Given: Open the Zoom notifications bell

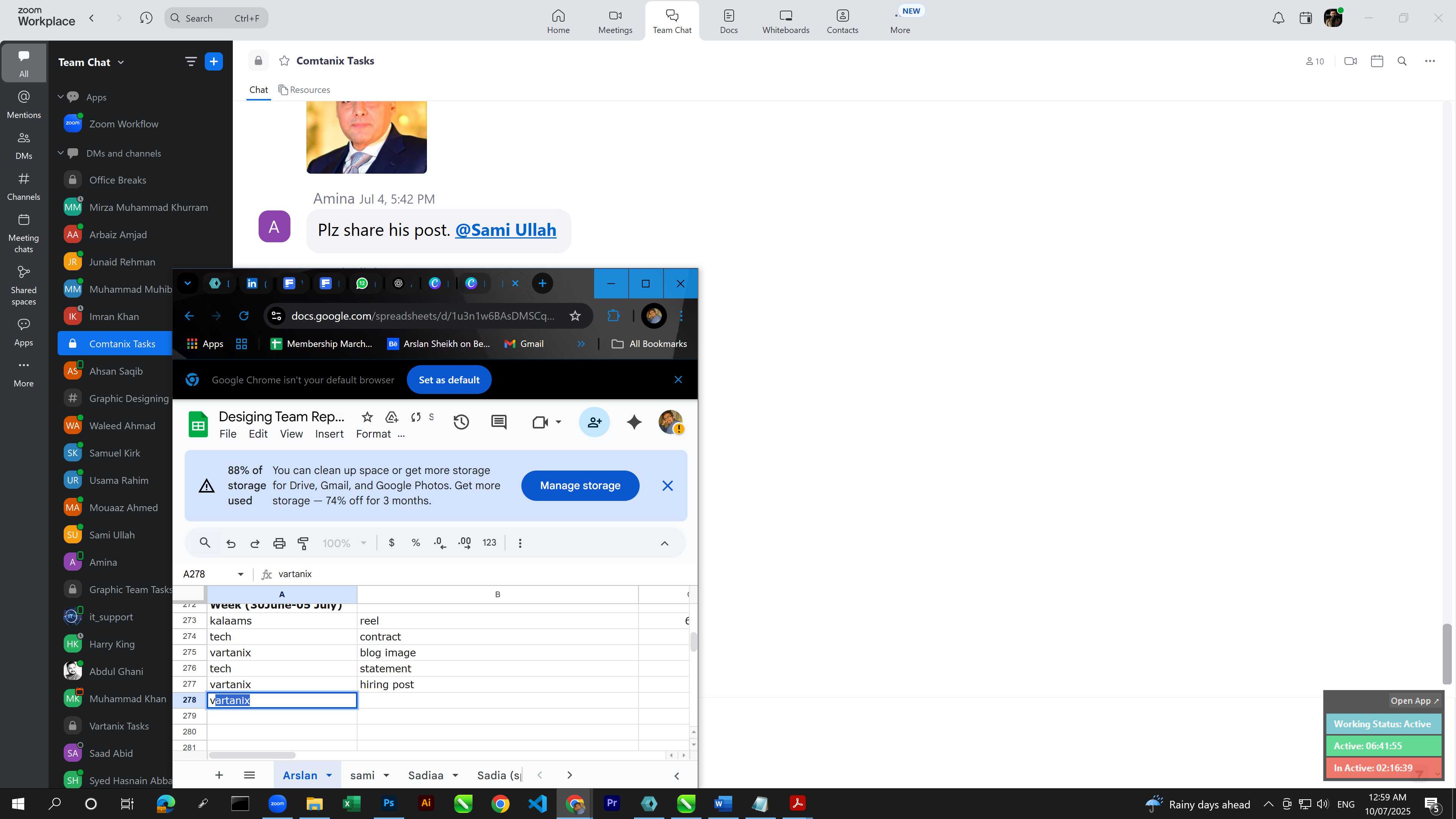Looking at the screenshot, I should (x=1278, y=18).
